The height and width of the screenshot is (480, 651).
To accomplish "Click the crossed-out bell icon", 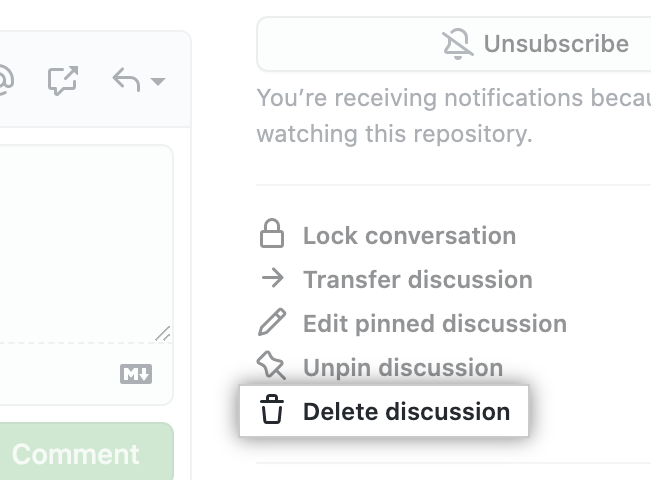I will (458, 44).
